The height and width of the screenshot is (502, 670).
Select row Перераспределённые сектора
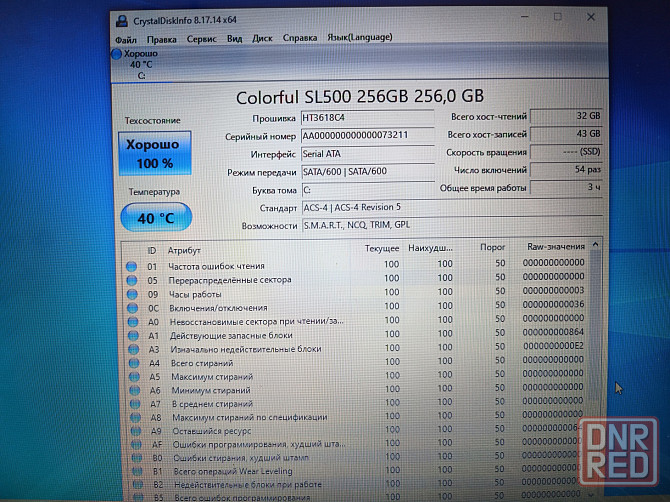point(356,279)
